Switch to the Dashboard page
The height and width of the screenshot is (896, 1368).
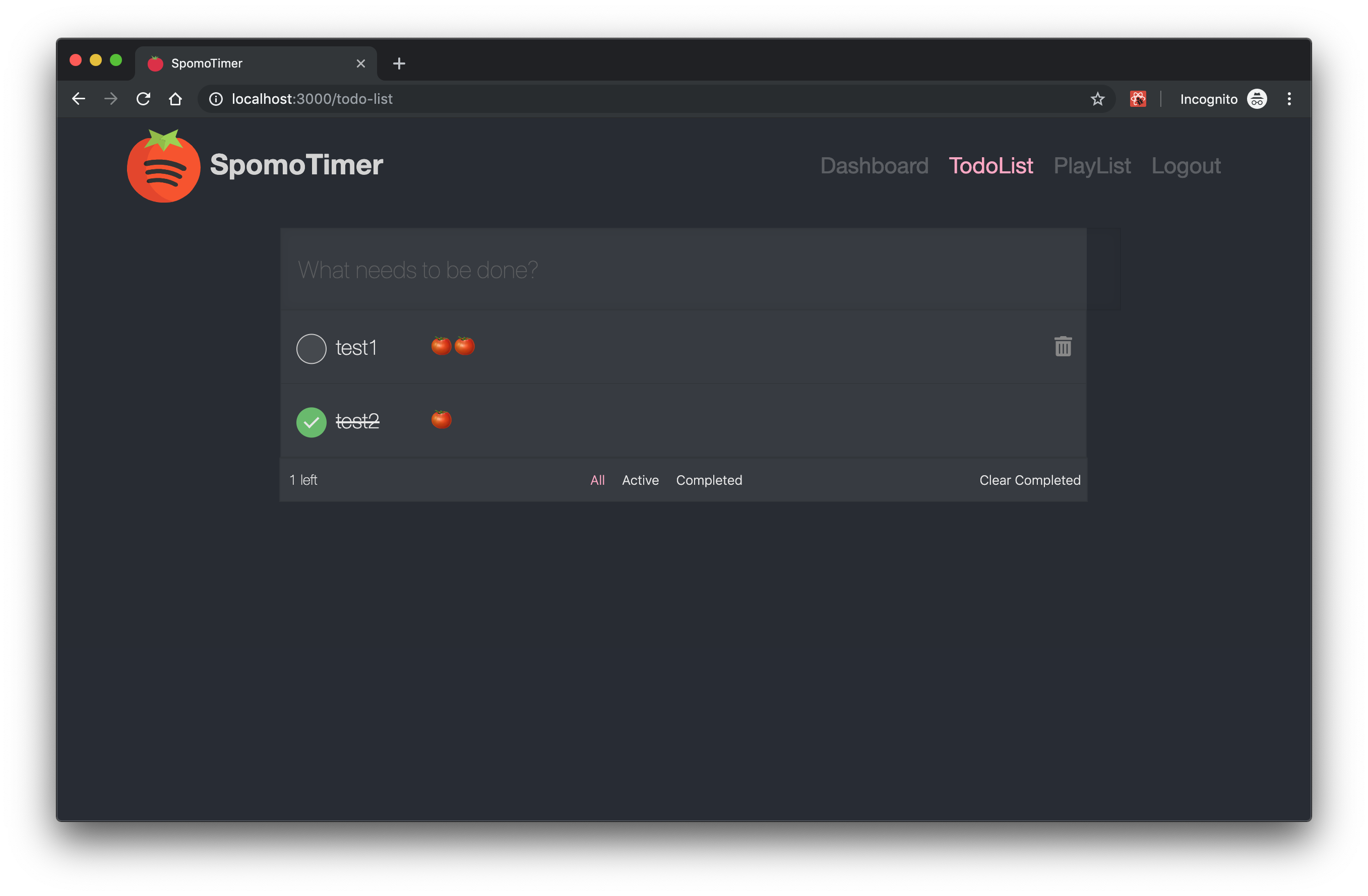(x=874, y=165)
